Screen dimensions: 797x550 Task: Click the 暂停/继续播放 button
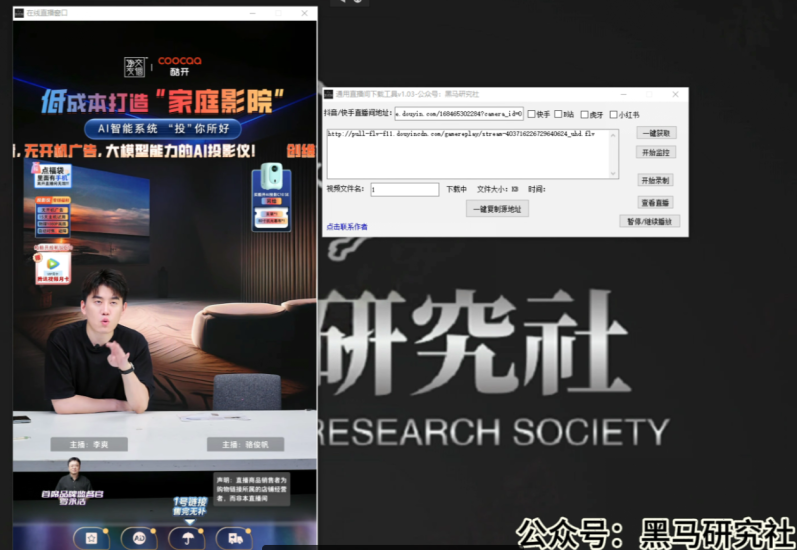(650, 221)
